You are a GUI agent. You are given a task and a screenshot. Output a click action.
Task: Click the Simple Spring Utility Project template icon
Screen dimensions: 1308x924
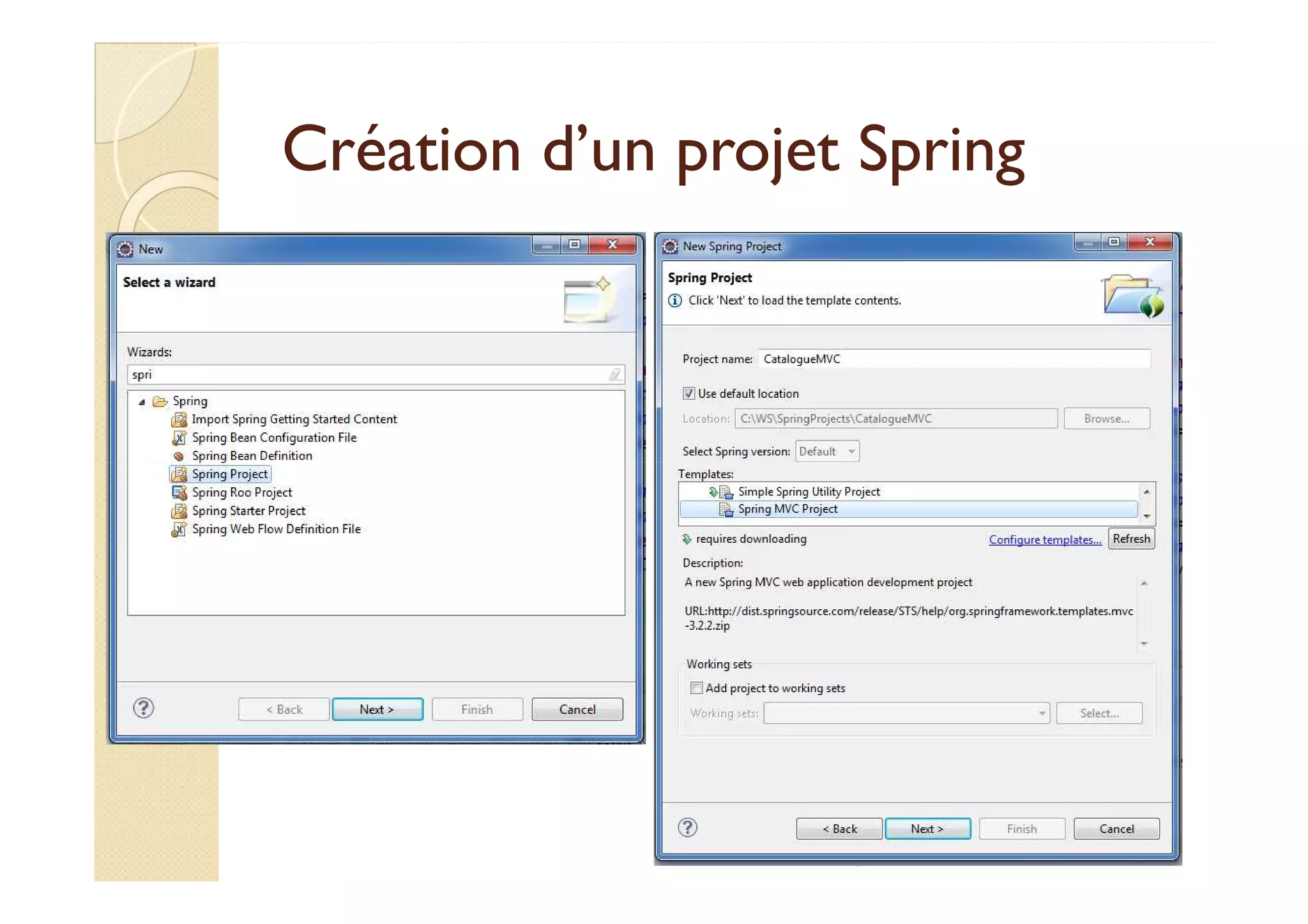click(x=726, y=492)
